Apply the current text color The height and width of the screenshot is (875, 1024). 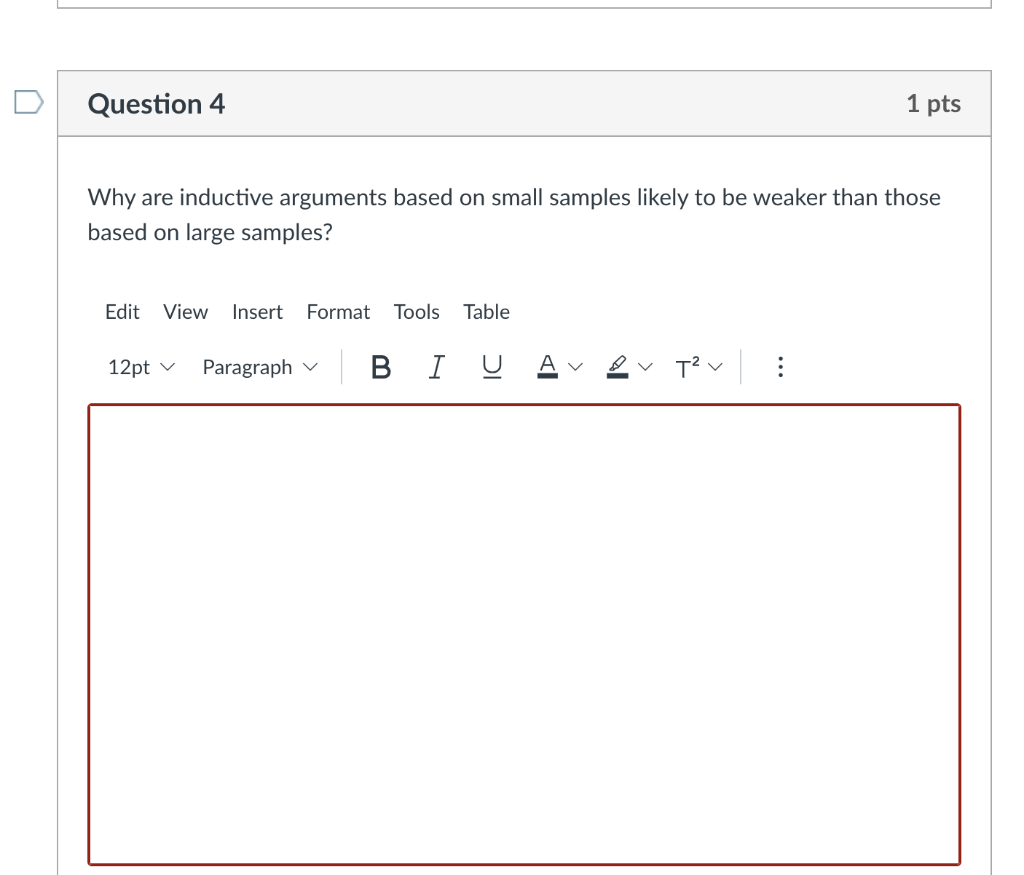(546, 367)
